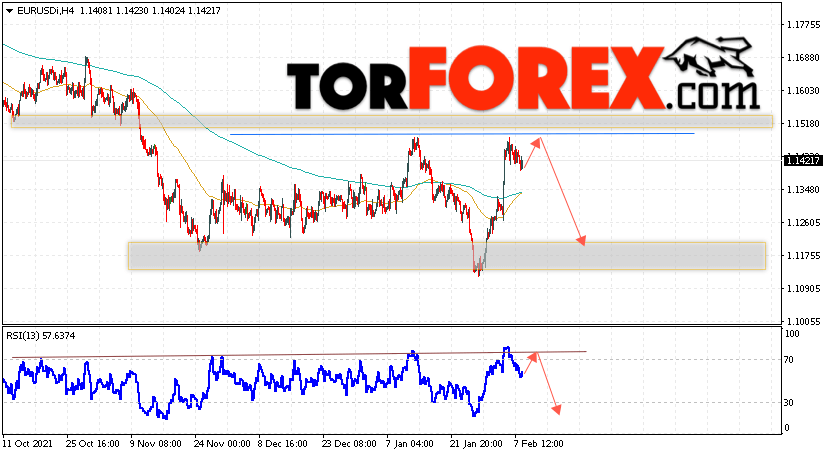Click the 1.16030 price axis label
Viewport: 827px width, 455px height.
pyautogui.click(x=803, y=91)
